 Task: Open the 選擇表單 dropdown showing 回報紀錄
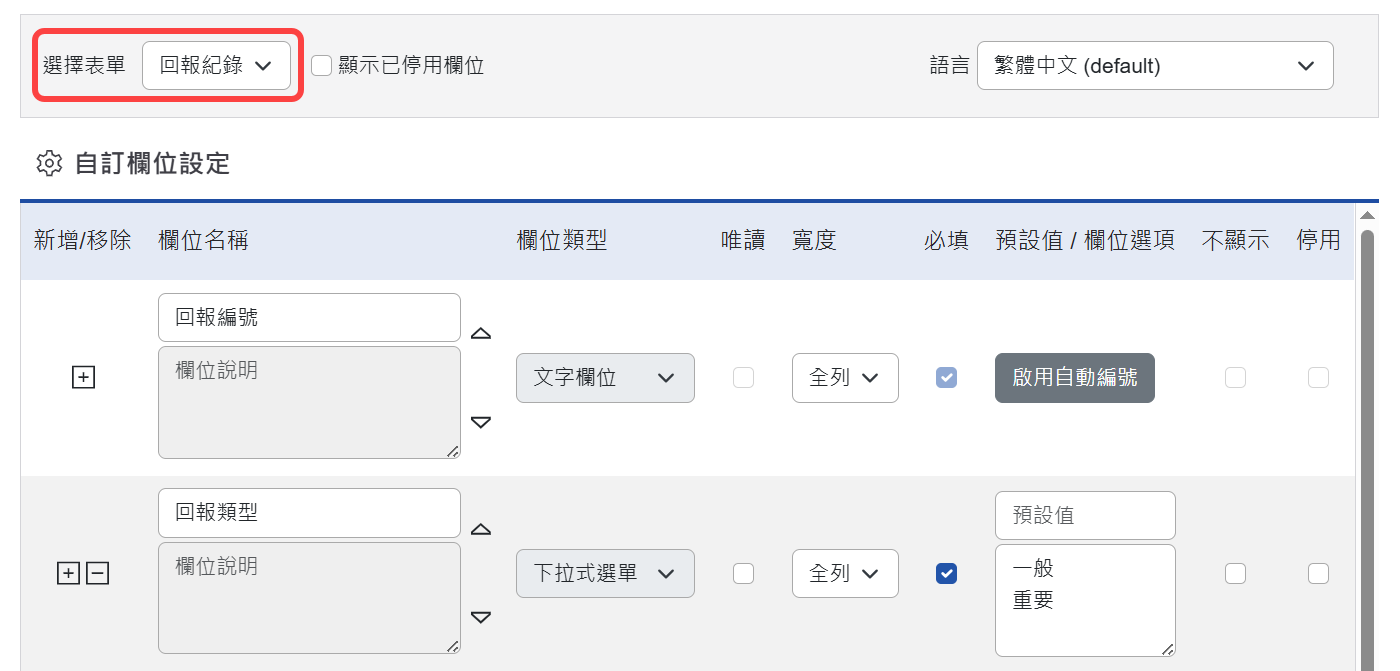pyautogui.click(x=217, y=64)
